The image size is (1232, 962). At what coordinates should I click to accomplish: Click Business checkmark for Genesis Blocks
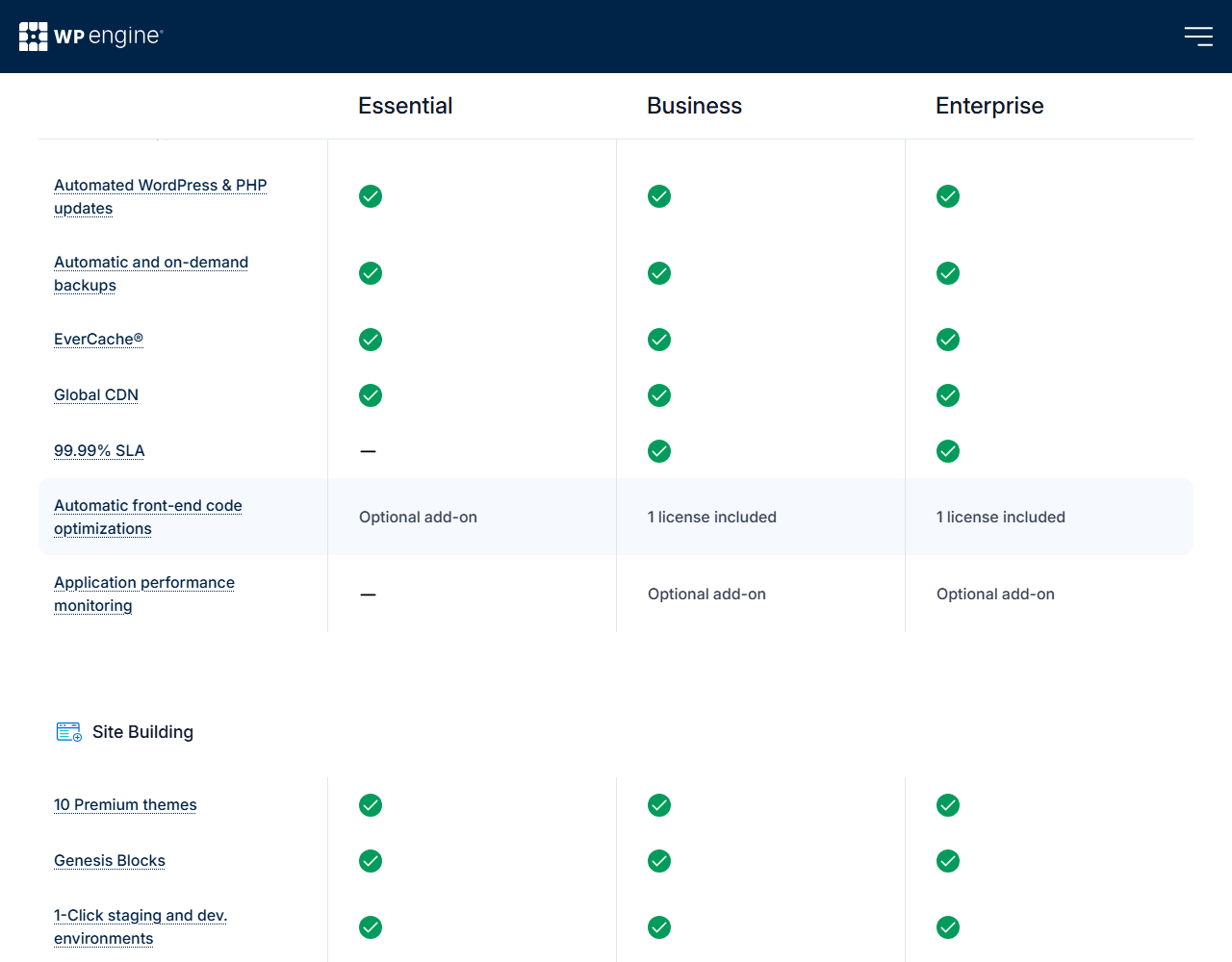coord(659,861)
